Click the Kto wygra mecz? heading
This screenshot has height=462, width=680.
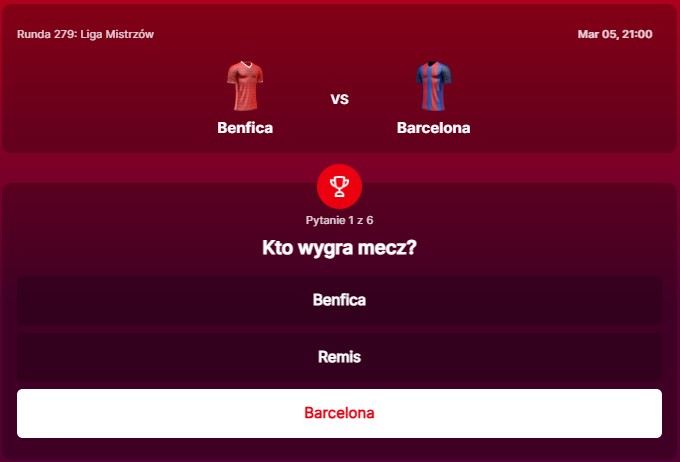(x=339, y=247)
